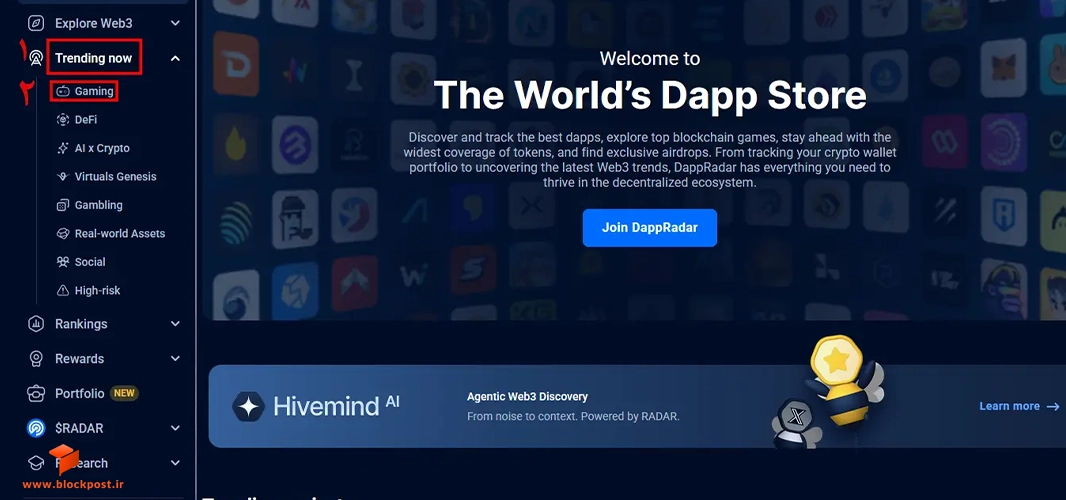Click the AI x Crypto sparkle icon
Image resolution: width=1066 pixels, height=500 pixels.
[x=63, y=148]
